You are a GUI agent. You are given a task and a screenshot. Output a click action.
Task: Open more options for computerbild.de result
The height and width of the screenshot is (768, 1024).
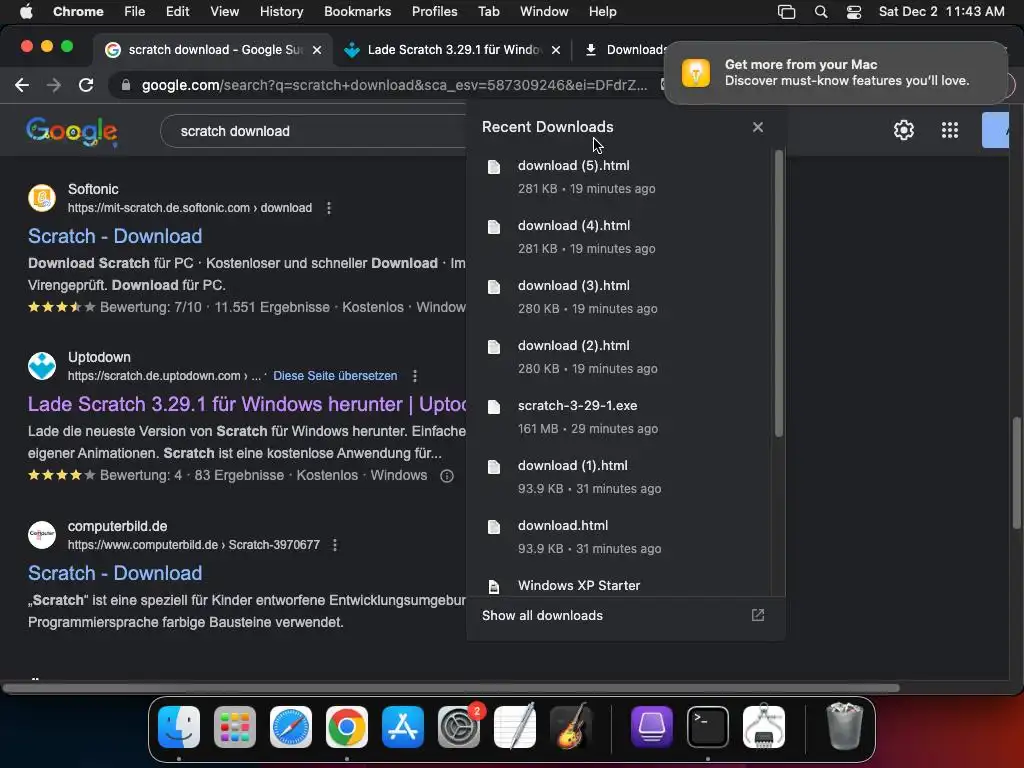[x=334, y=545]
